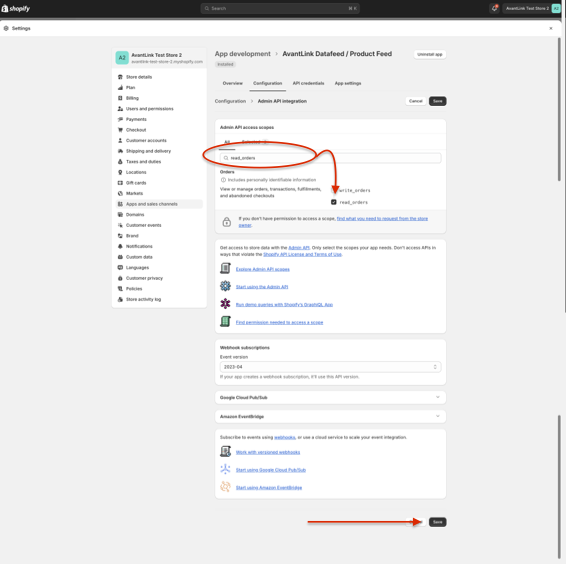
Task: Click the webhooks inline link
Action: (x=285, y=438)
